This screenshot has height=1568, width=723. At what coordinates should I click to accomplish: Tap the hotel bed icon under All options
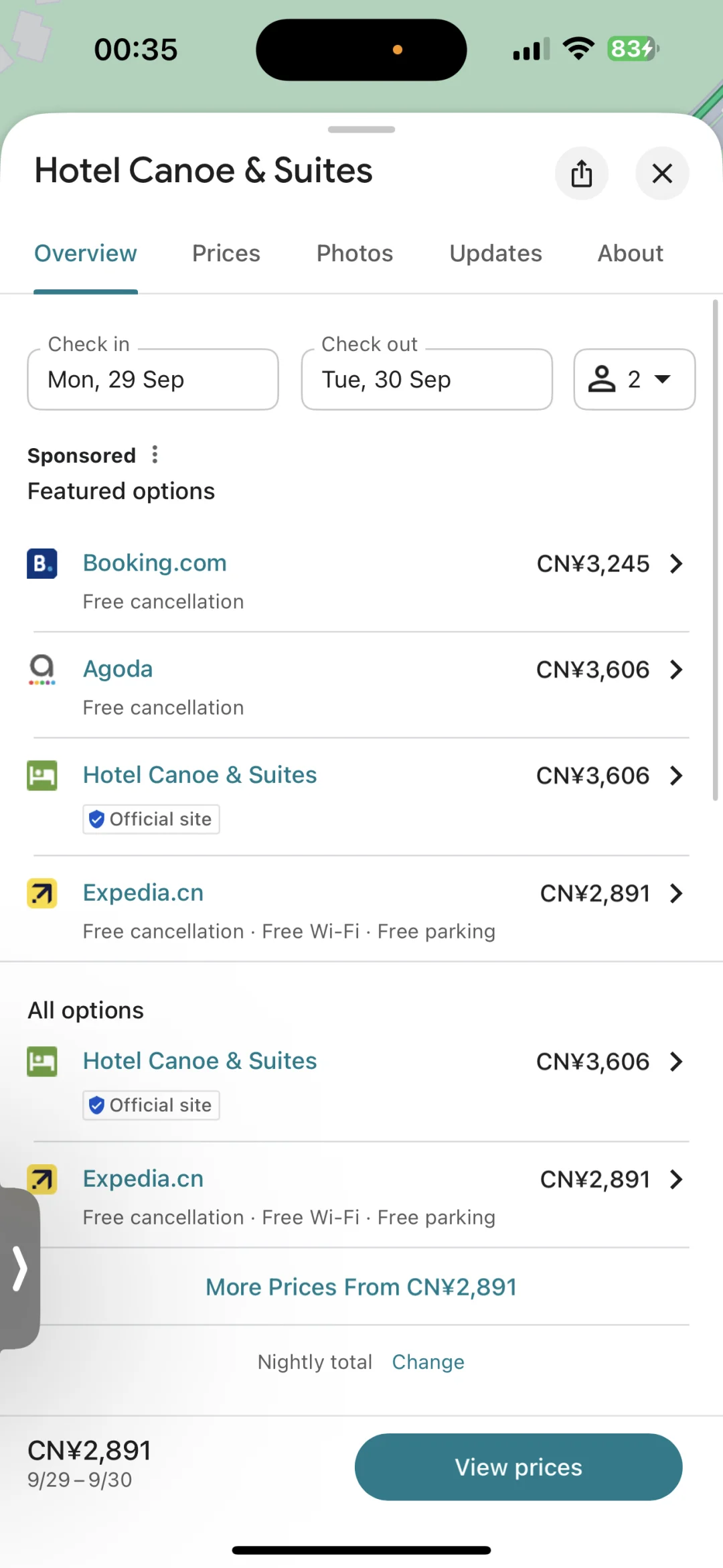pyautogui.click(x=42, y=1062)
